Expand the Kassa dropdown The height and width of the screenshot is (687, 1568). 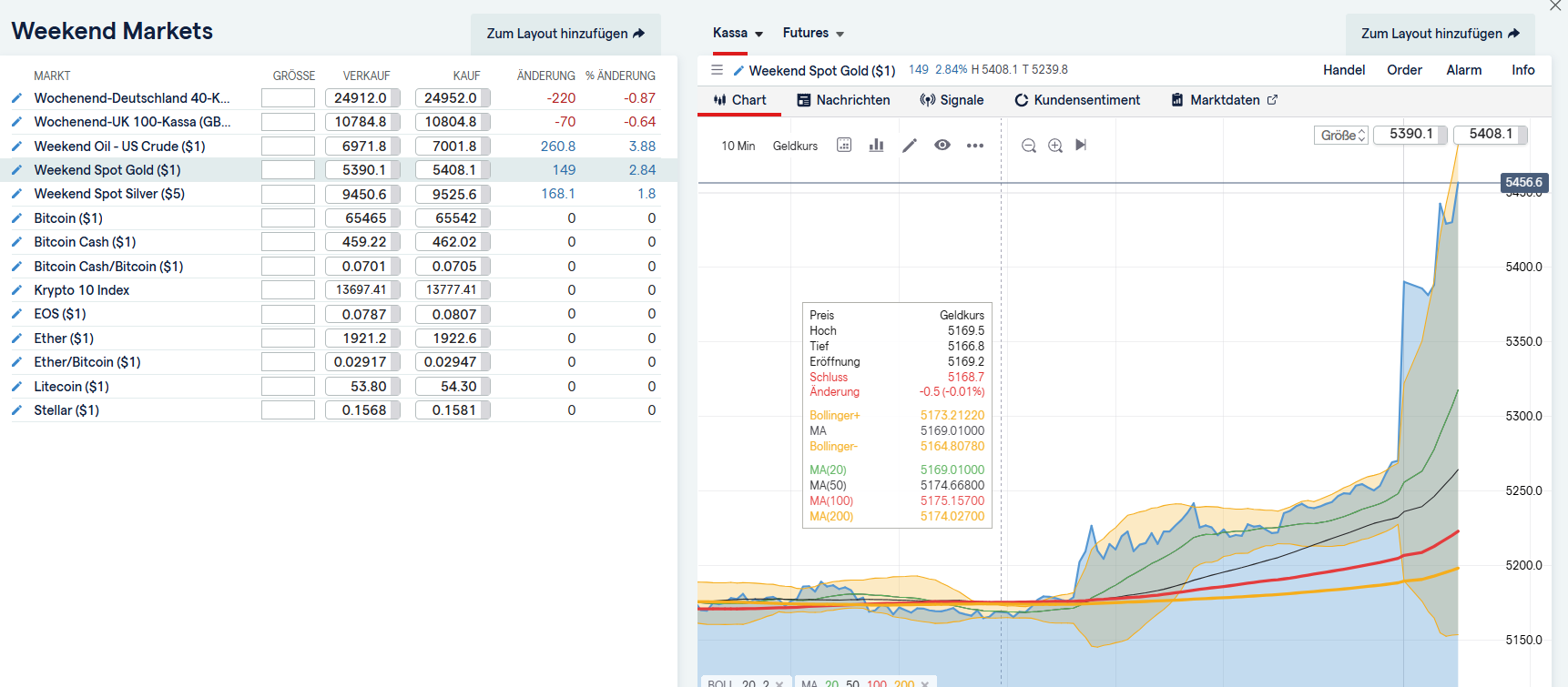tap(738, 34)
